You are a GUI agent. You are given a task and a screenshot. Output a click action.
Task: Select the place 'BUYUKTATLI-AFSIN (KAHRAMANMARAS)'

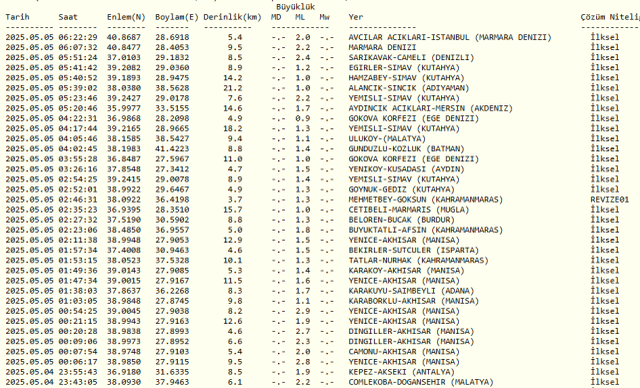coord(426,231)
